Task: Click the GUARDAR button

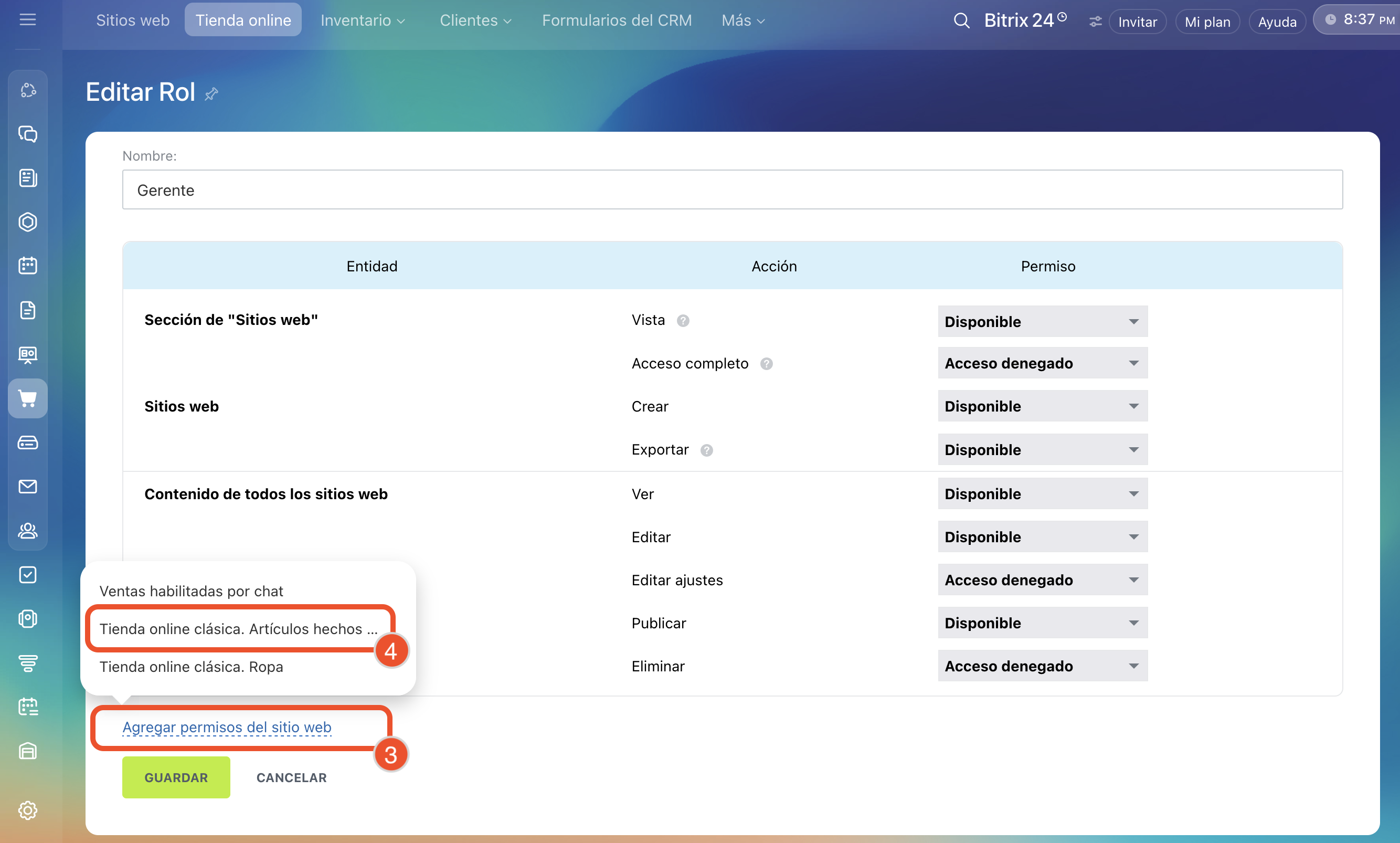Action: [x=176, y=777]
